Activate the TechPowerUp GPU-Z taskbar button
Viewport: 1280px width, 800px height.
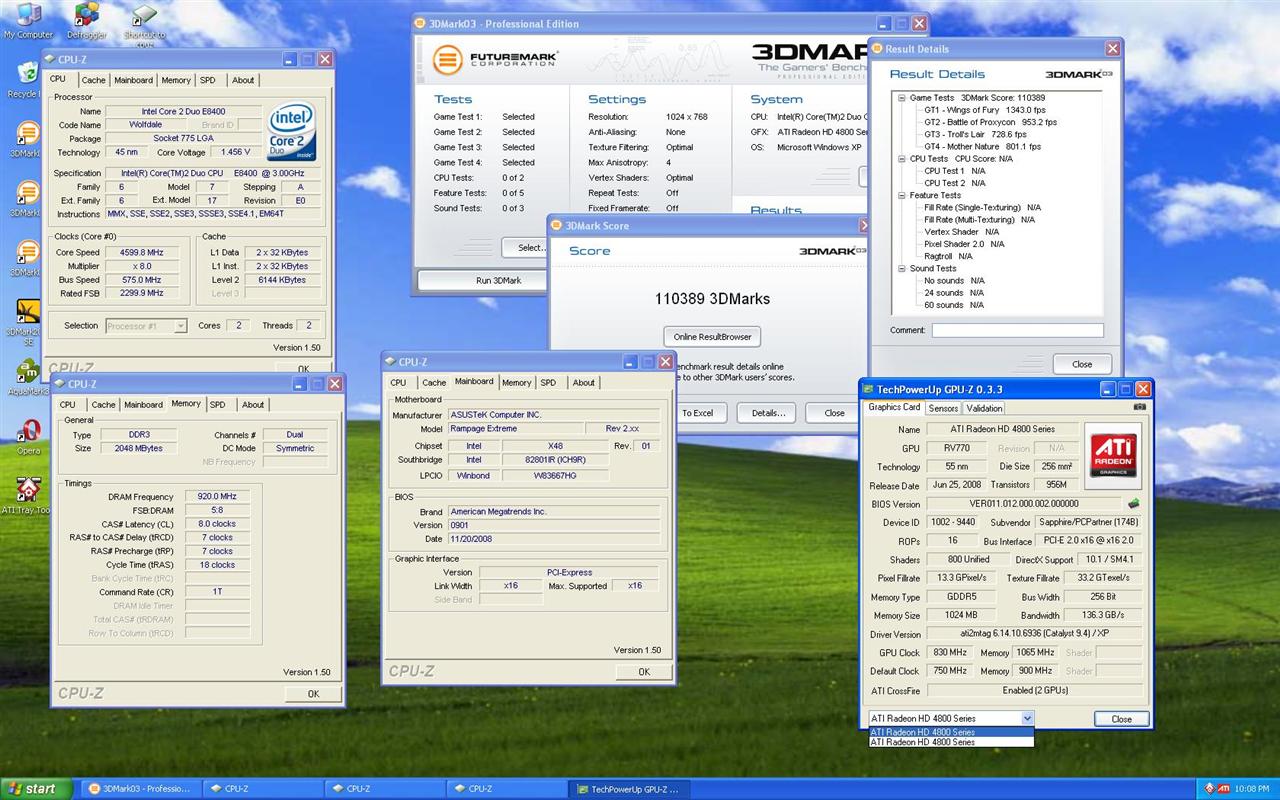[x=629, y=789]
